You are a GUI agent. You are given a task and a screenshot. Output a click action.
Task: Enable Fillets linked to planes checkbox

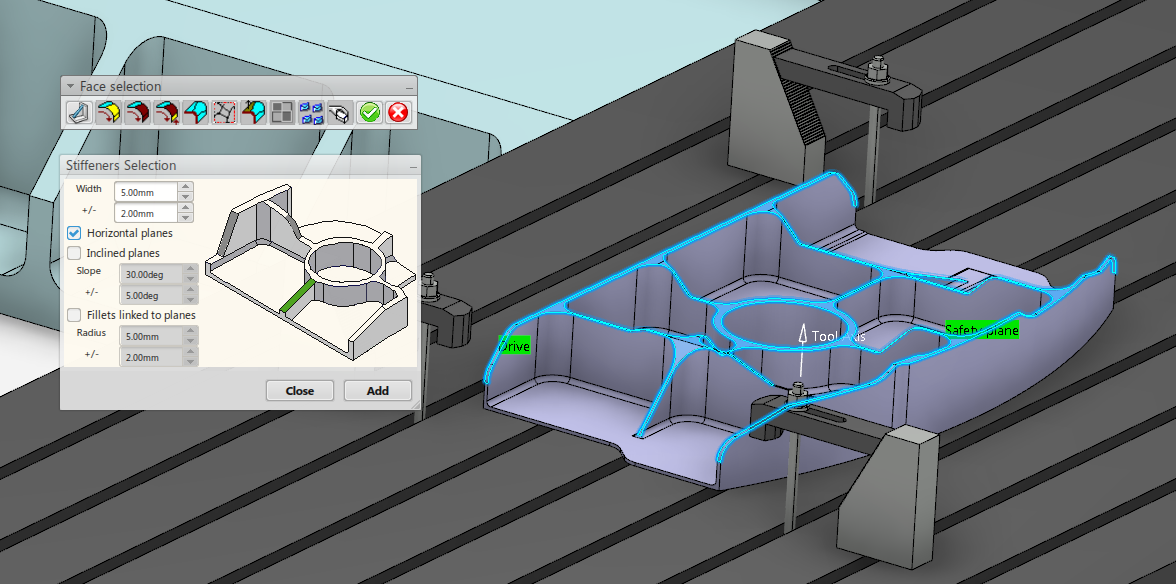(x=74, y=315)
